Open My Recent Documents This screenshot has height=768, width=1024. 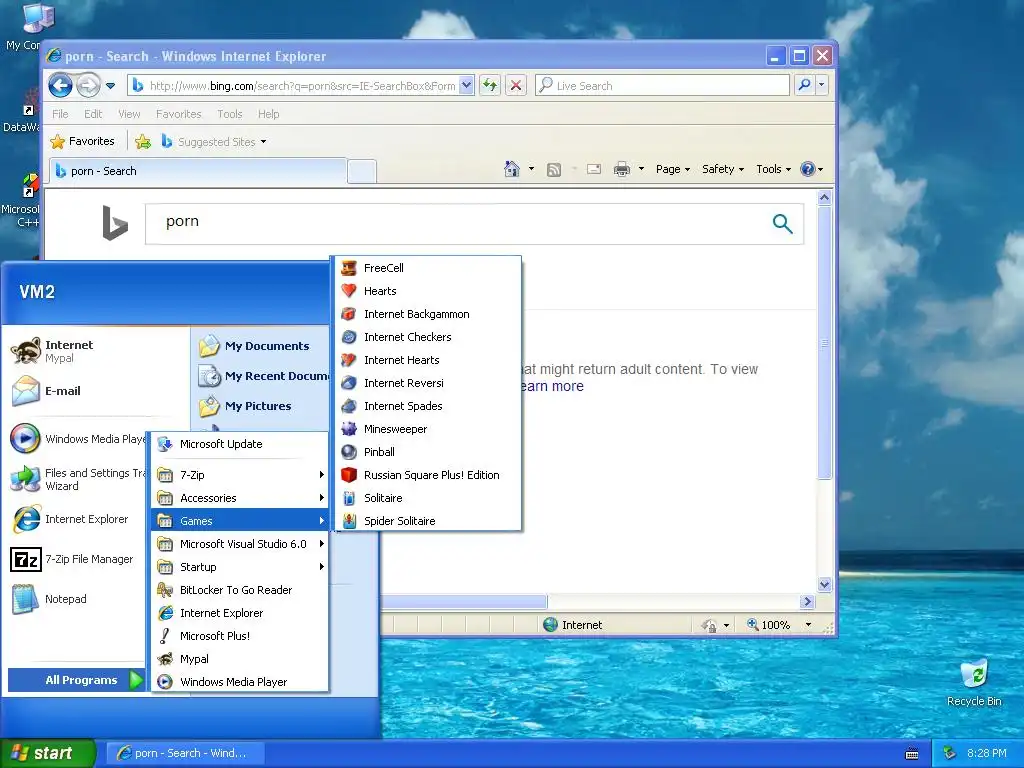[263, 376]
